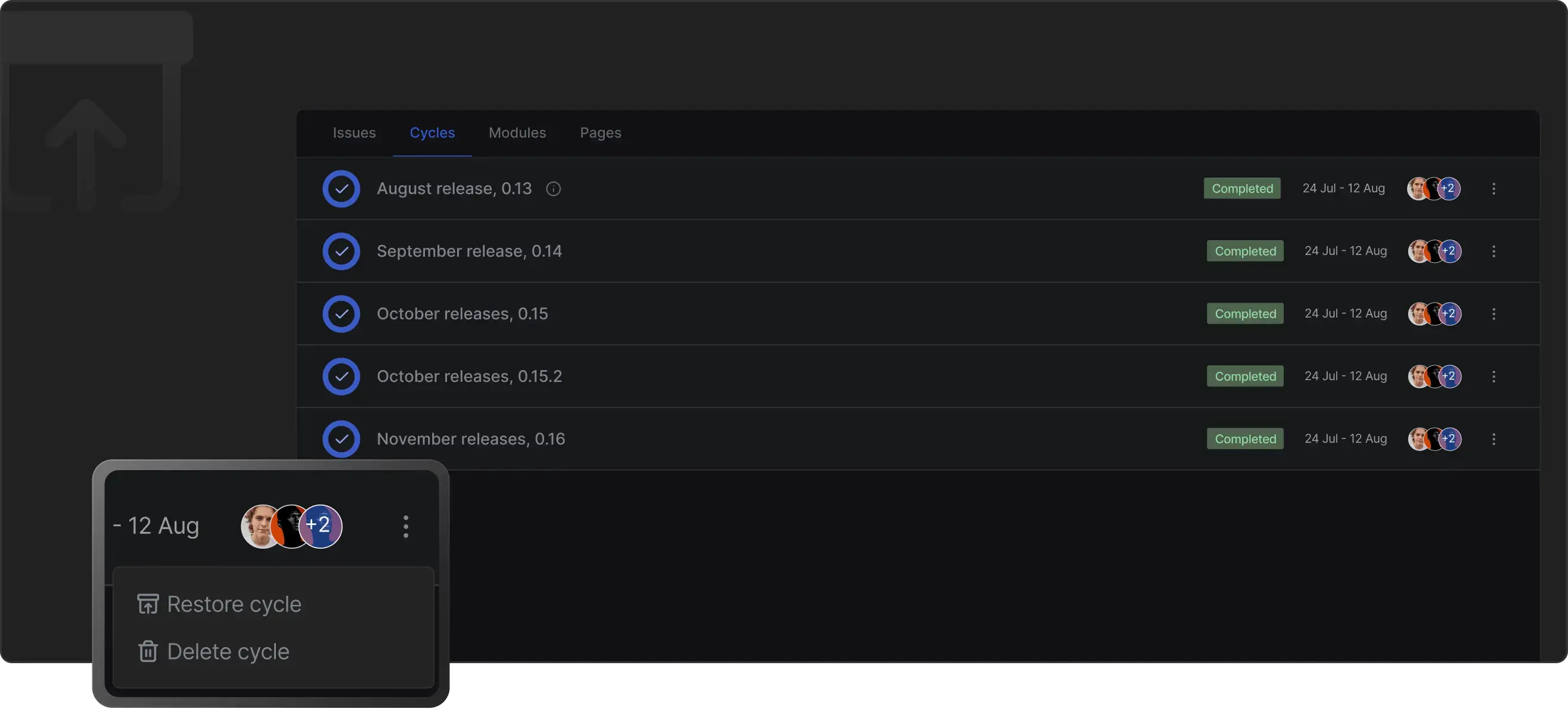
Task: Open the August release 0.13 options menu
Action: [1493, 189]
